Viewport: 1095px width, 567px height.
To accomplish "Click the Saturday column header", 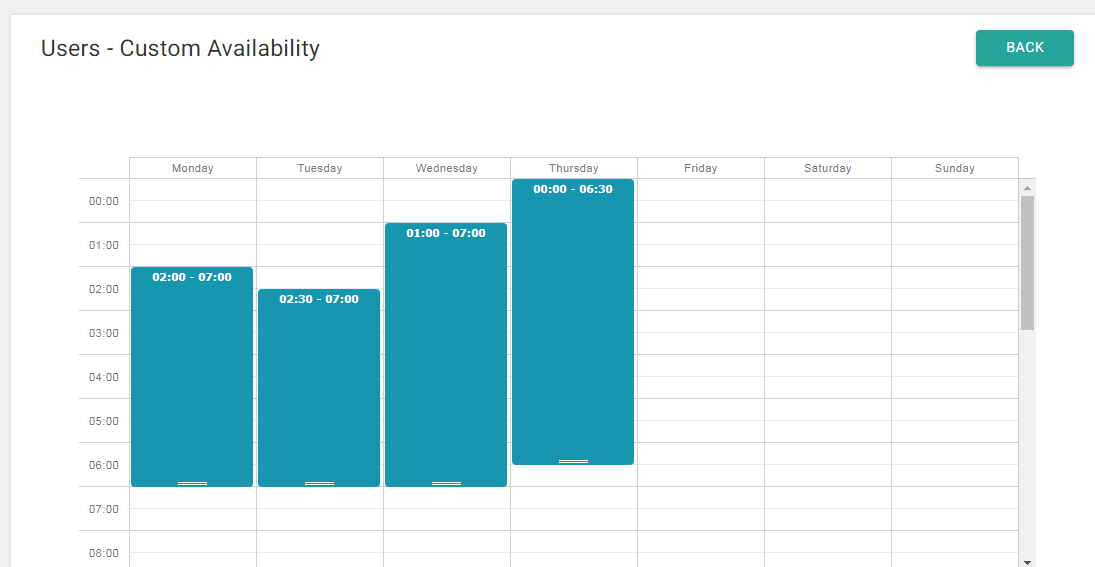I will coord(828,168).
